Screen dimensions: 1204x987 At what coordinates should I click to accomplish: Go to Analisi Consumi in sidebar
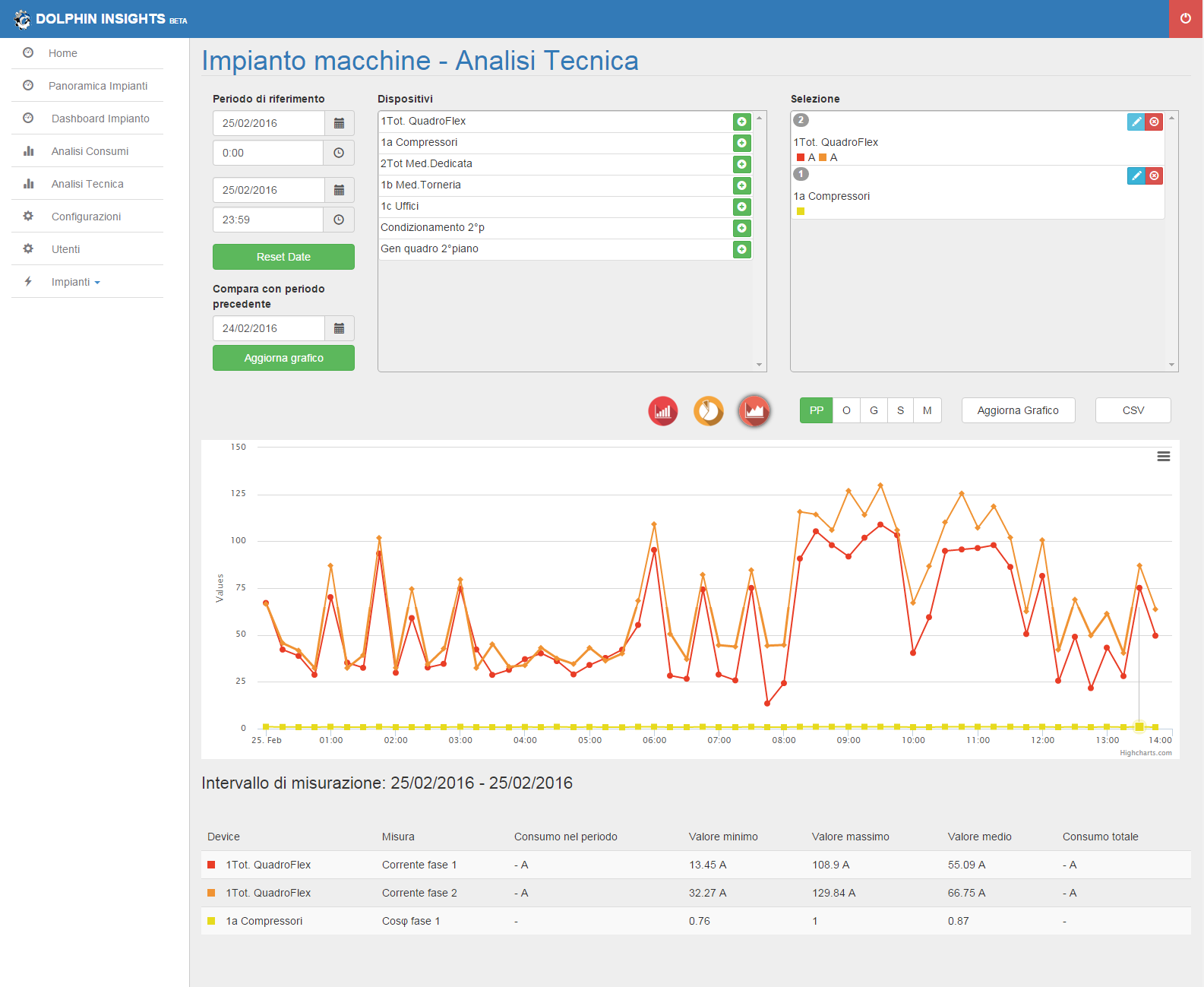tap(90, 151)
